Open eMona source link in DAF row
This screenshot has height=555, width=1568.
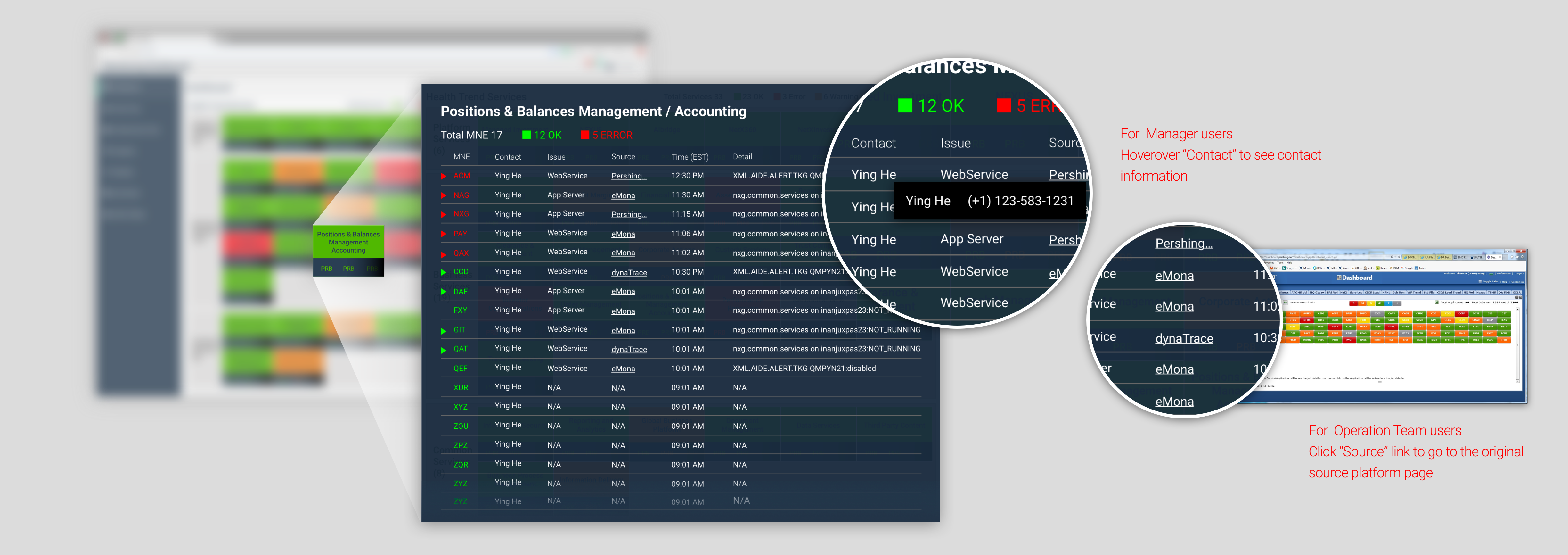coord(623,292)
